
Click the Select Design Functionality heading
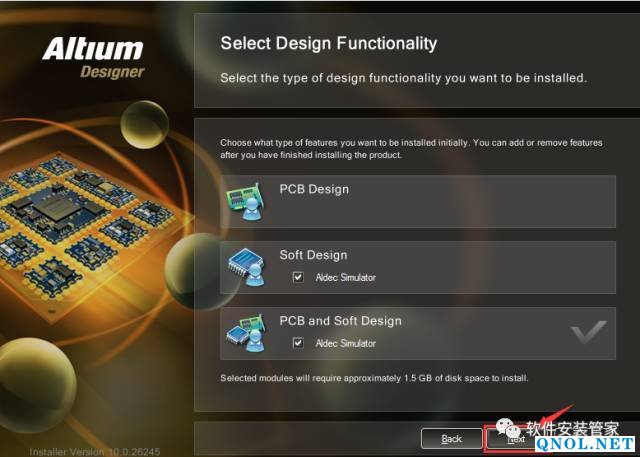click(329, 43)
